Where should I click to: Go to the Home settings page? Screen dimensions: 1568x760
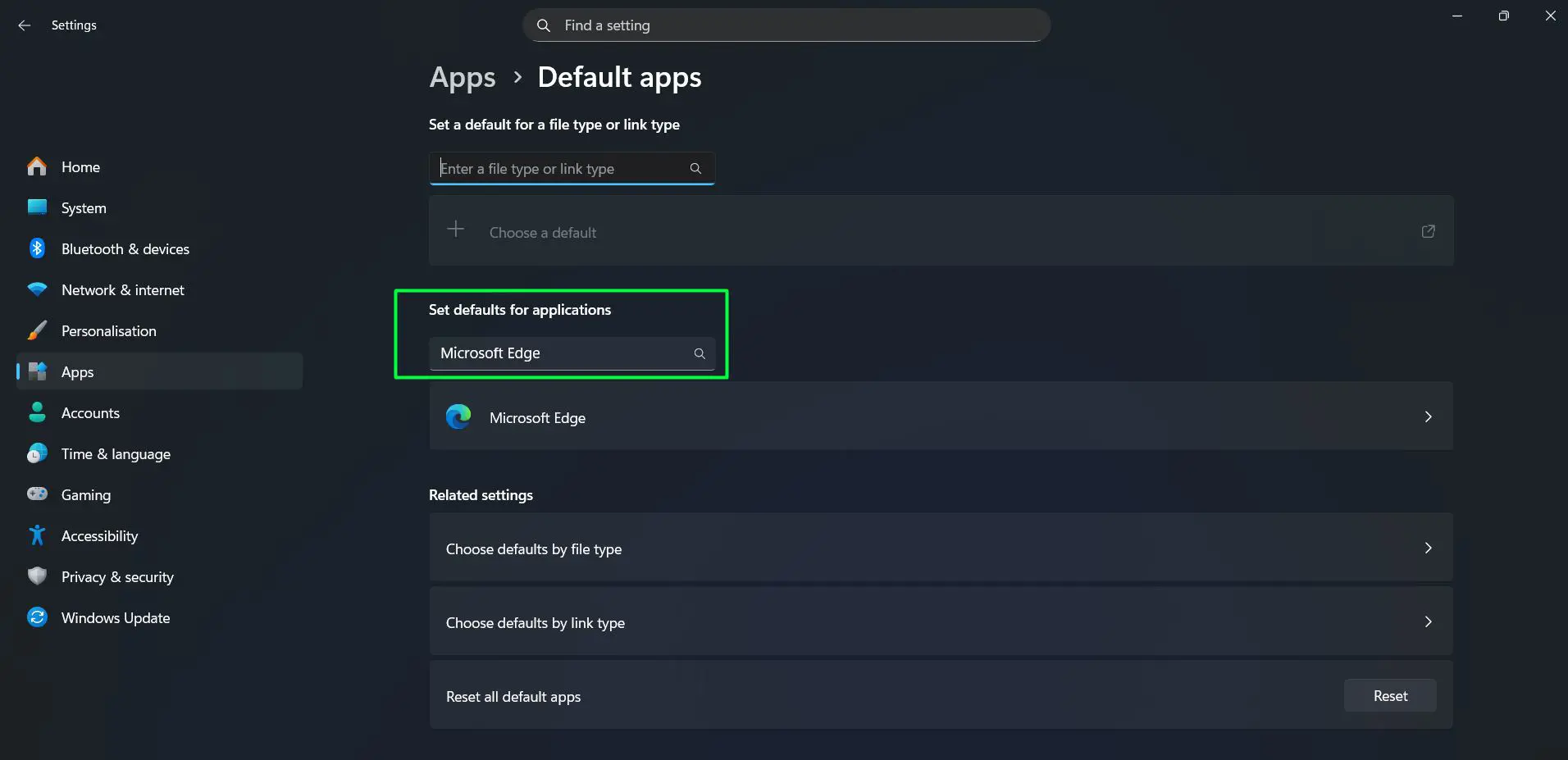click(80, 166)
